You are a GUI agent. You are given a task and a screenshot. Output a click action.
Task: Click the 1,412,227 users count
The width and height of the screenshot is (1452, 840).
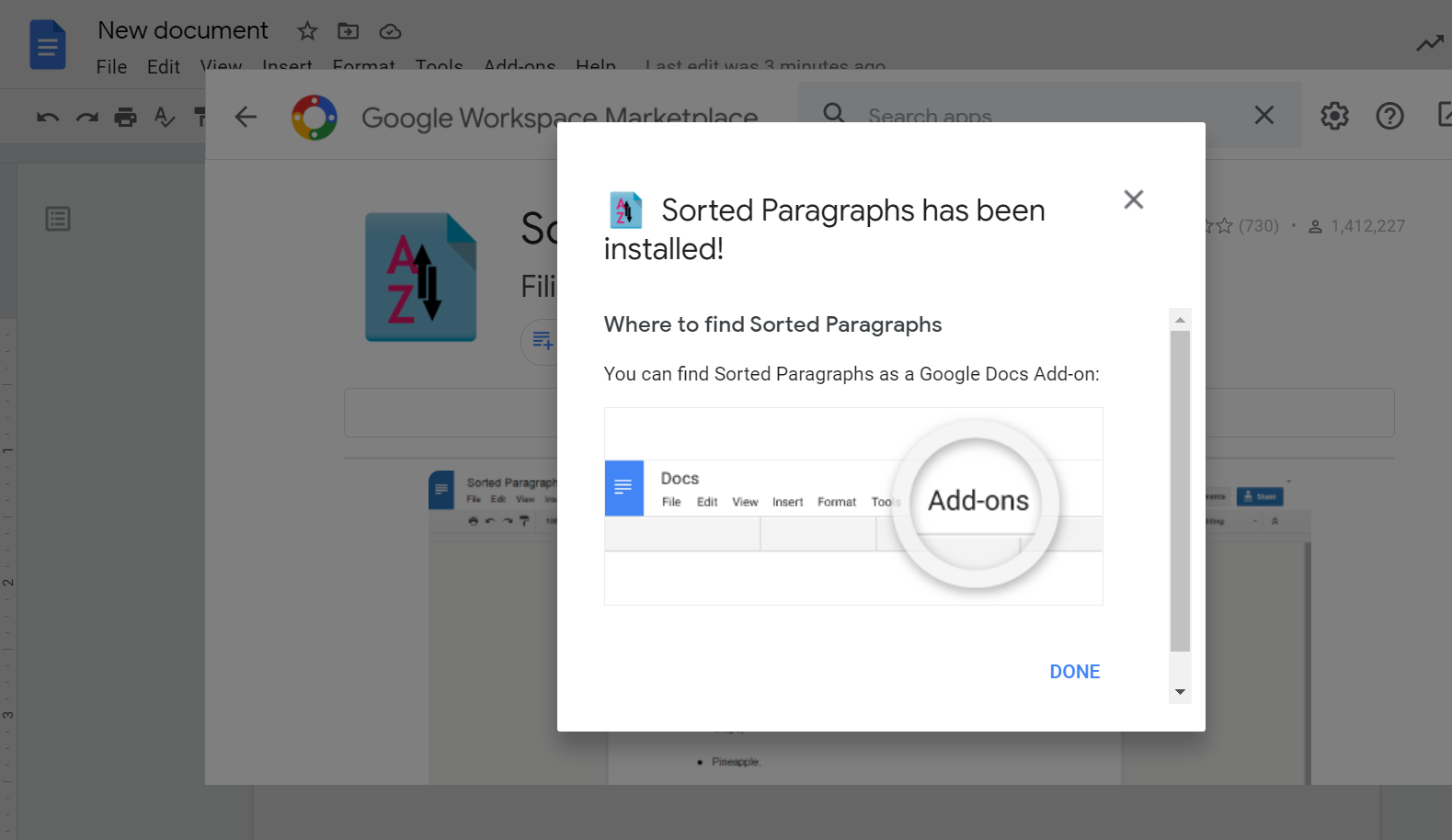point(1367,226)
